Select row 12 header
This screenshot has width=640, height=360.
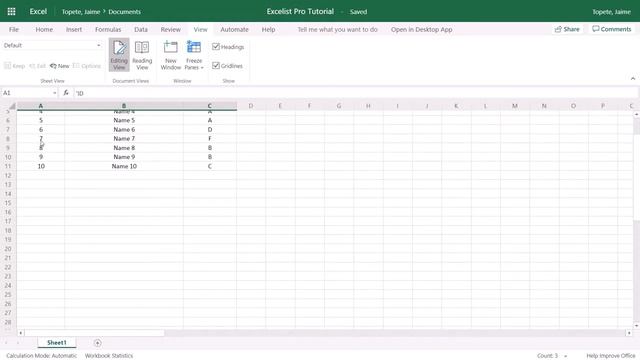click(8, 176)
